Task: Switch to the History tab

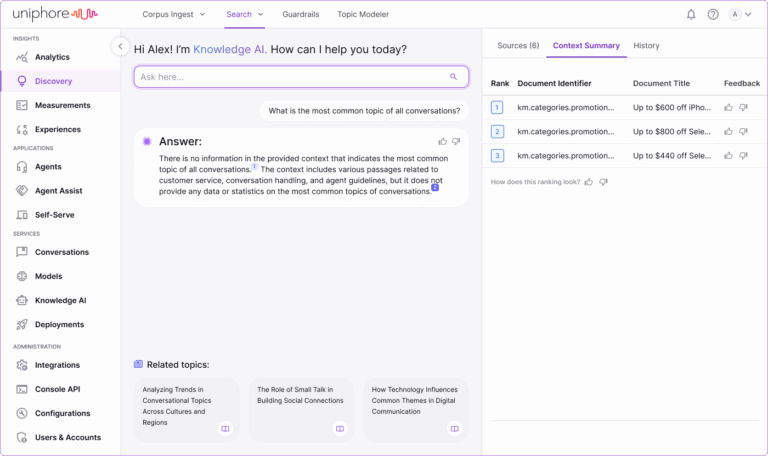Action: tap(646, 46)
